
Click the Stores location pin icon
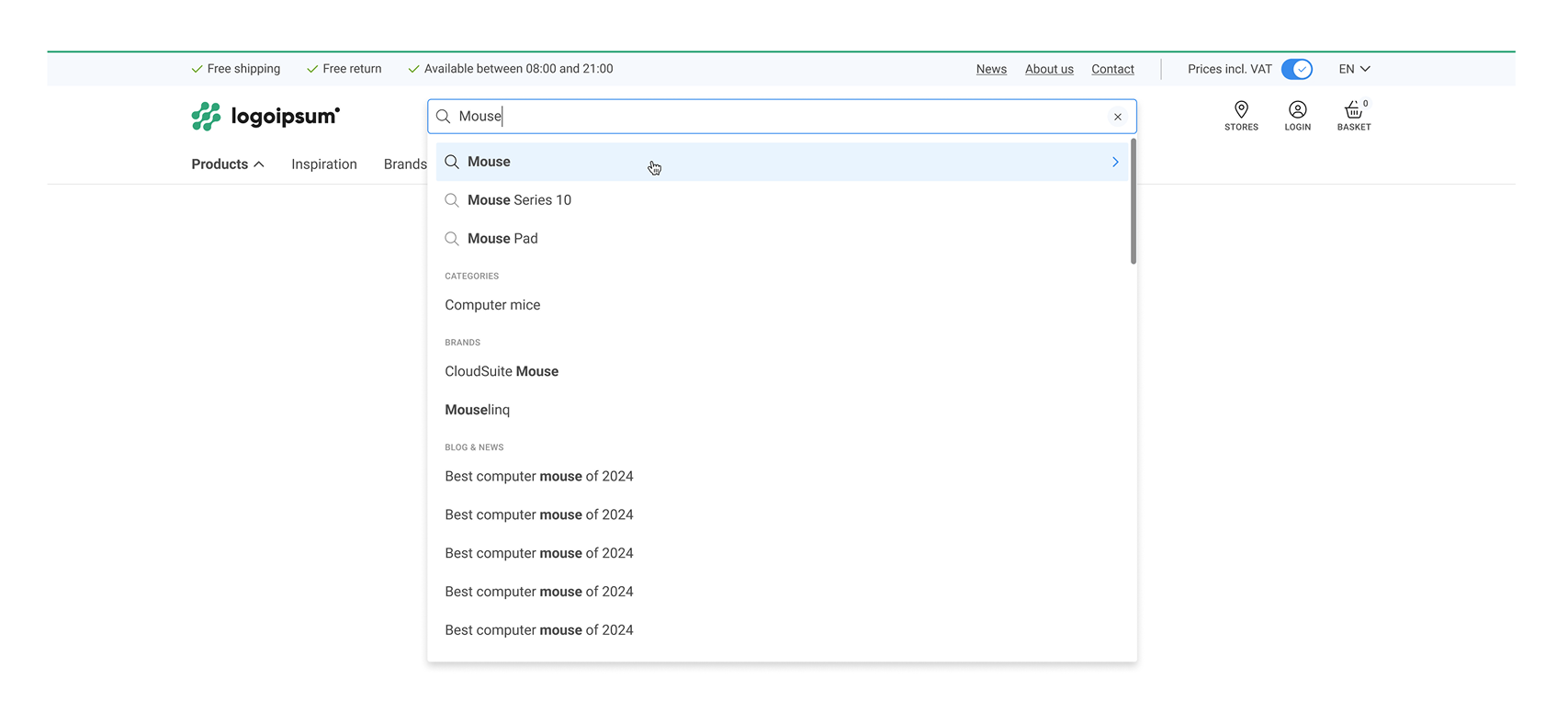[x=1241, y=110]
